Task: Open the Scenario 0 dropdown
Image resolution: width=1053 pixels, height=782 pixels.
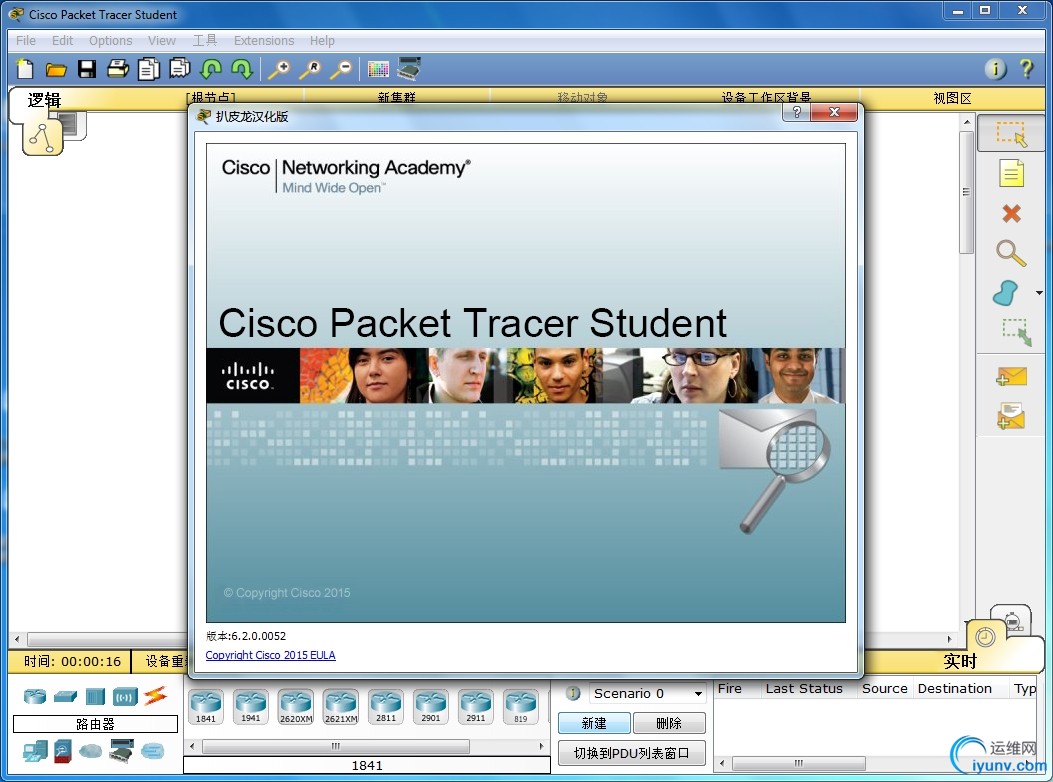Action: 647,693
